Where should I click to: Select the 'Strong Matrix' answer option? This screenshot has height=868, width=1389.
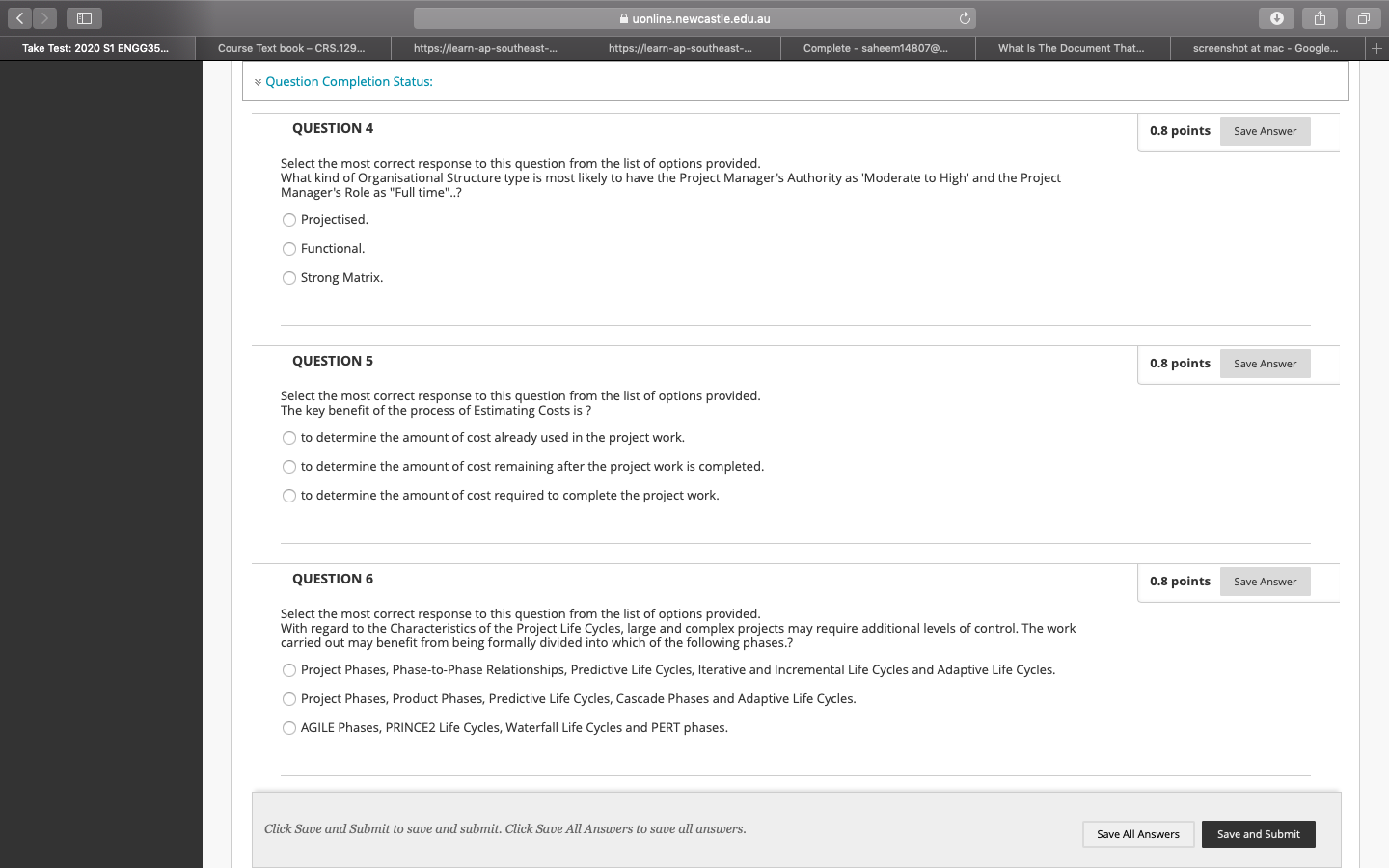click(x=288, y=277)
